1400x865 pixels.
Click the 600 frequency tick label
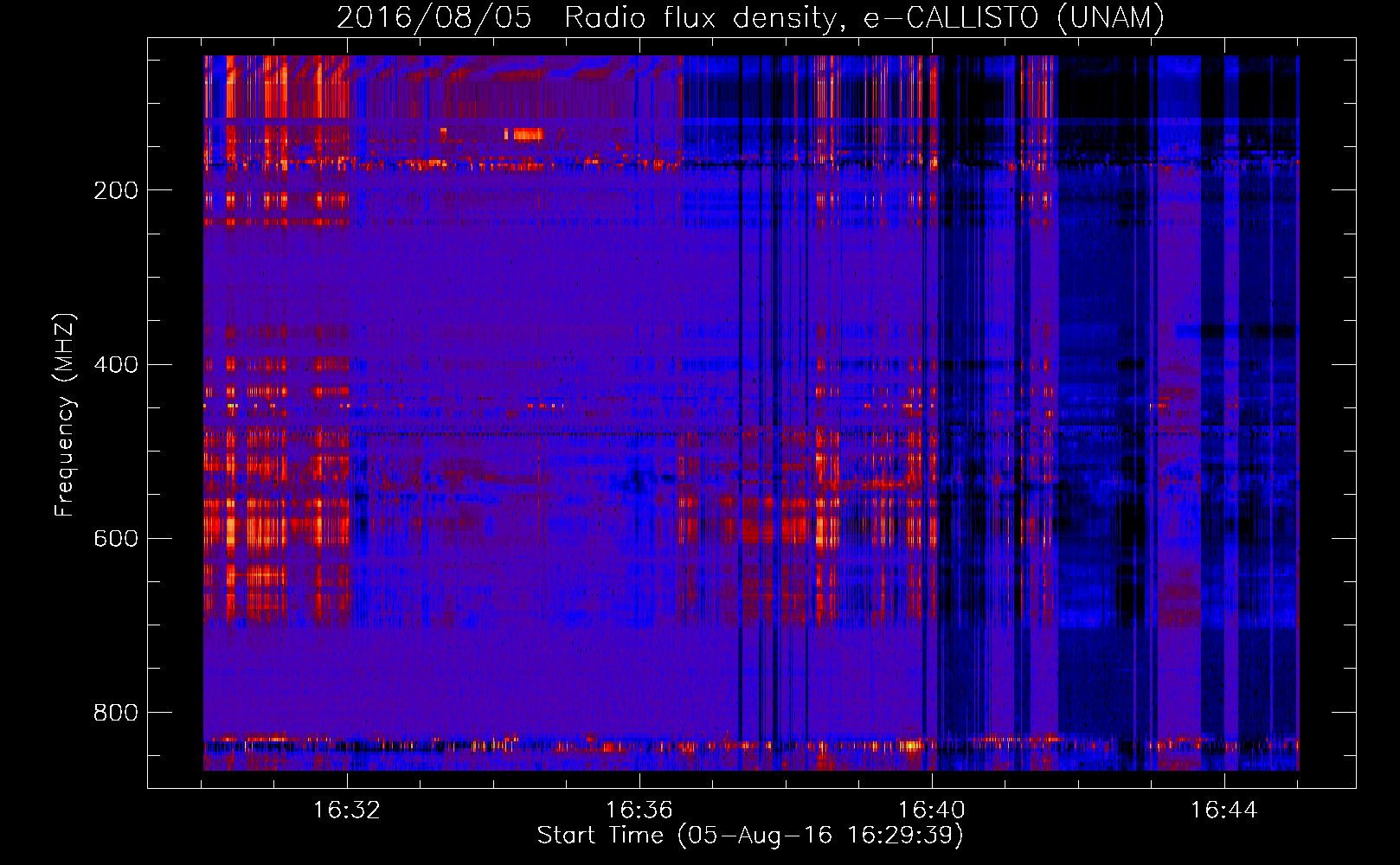click(x=115, y=538)
